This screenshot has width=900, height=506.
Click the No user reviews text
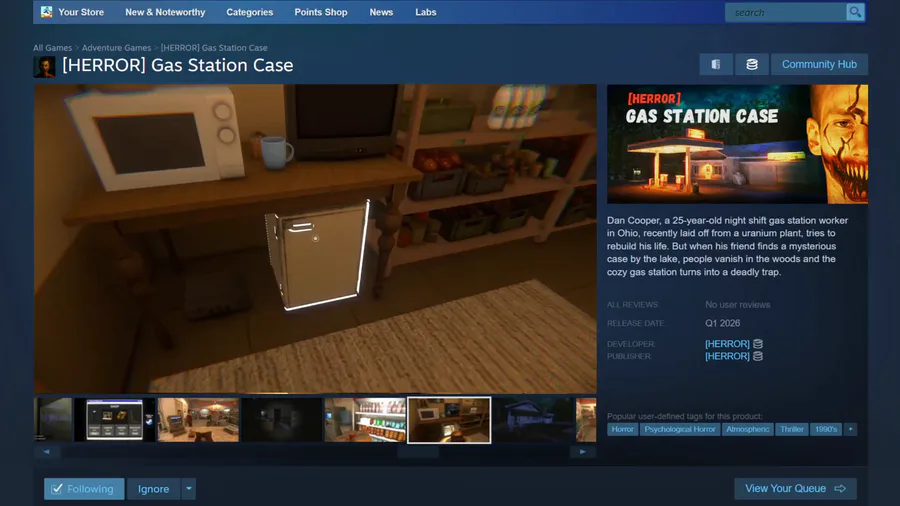[738, 305]
